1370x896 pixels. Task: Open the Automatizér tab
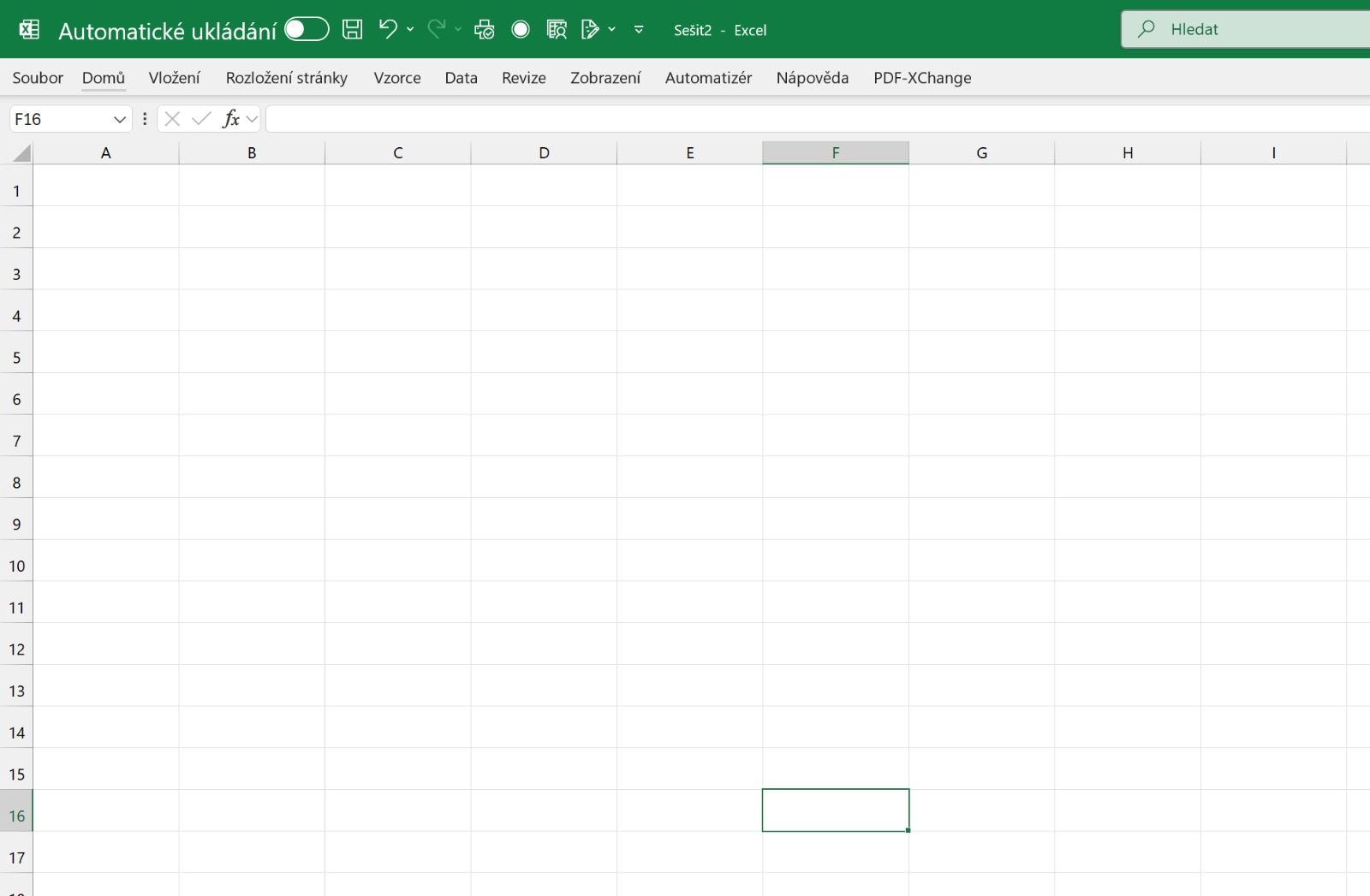(708, 78)
